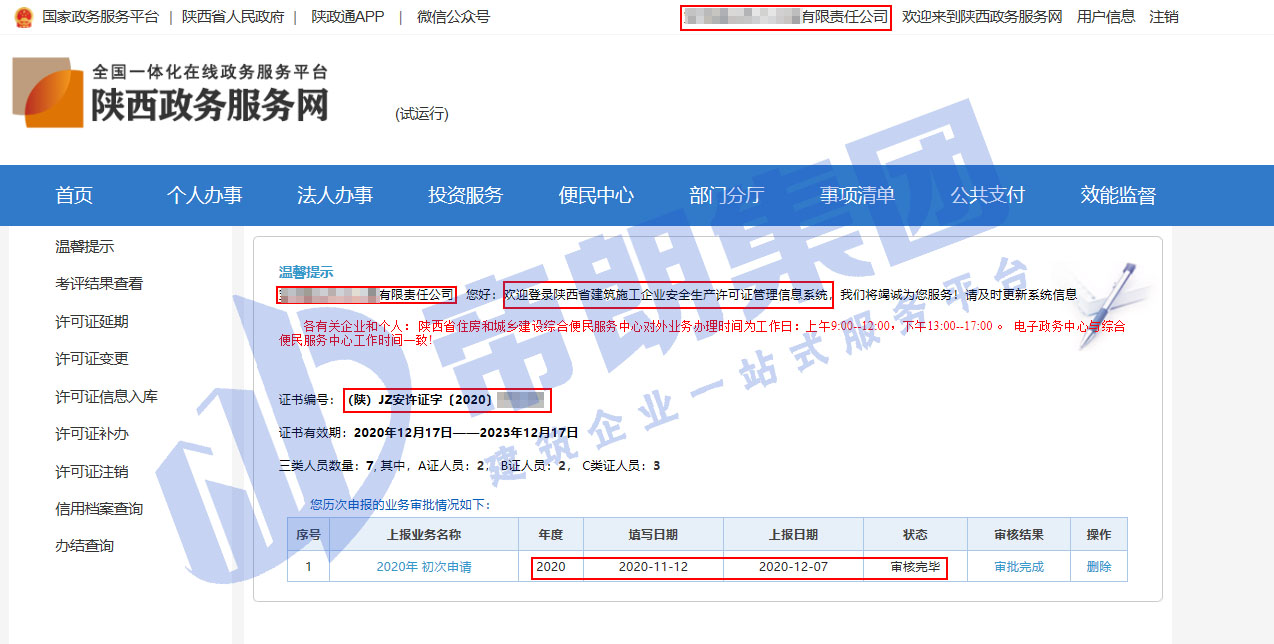
Task: Click the 上报业务名称 column header
Action: pyautogui.click(x=424, y=535)
